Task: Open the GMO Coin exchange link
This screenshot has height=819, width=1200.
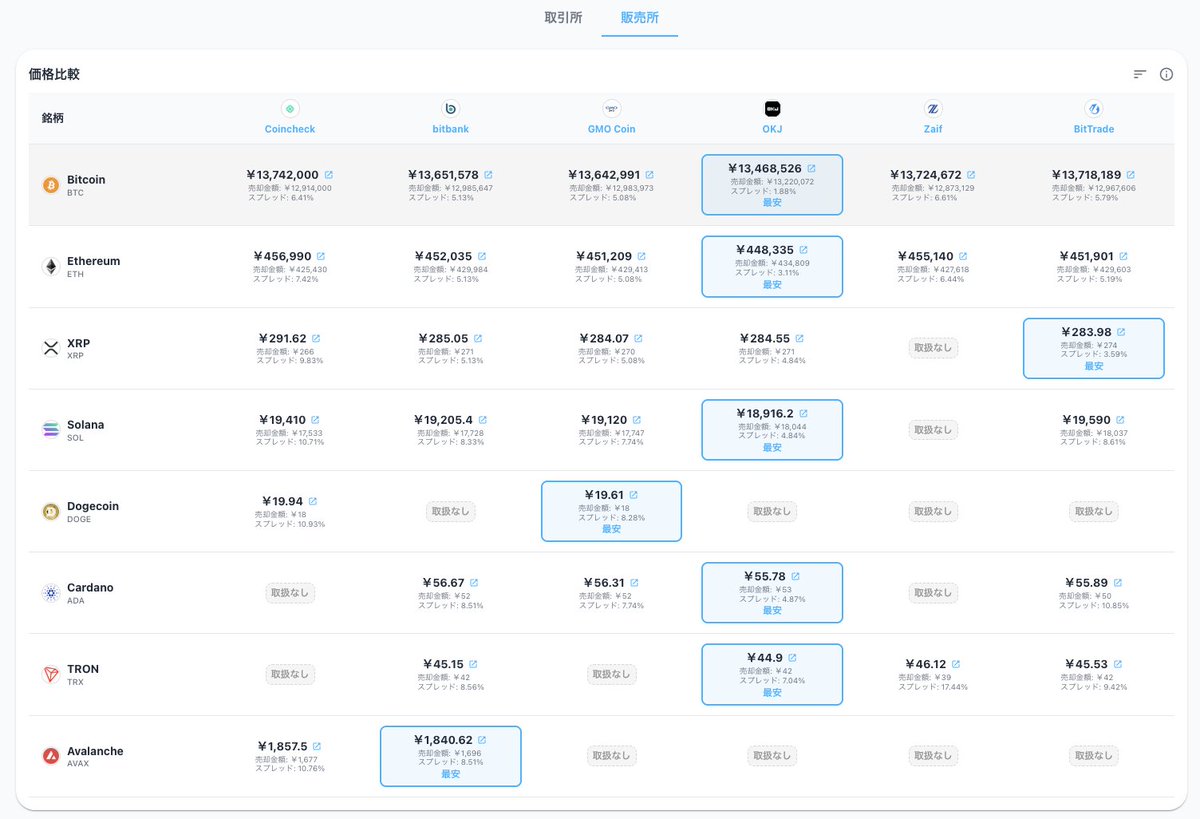Action: coord(612,129)
